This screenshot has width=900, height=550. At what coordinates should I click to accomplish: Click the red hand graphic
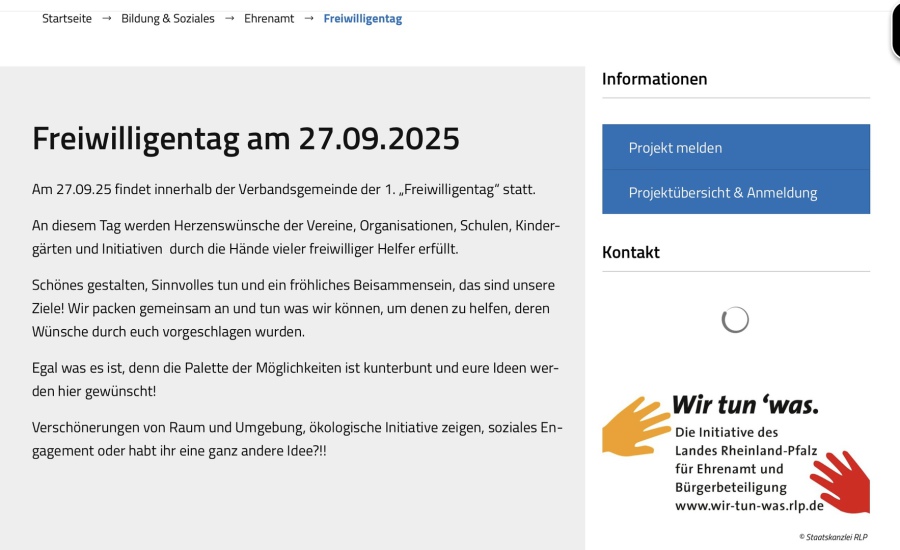841,482
